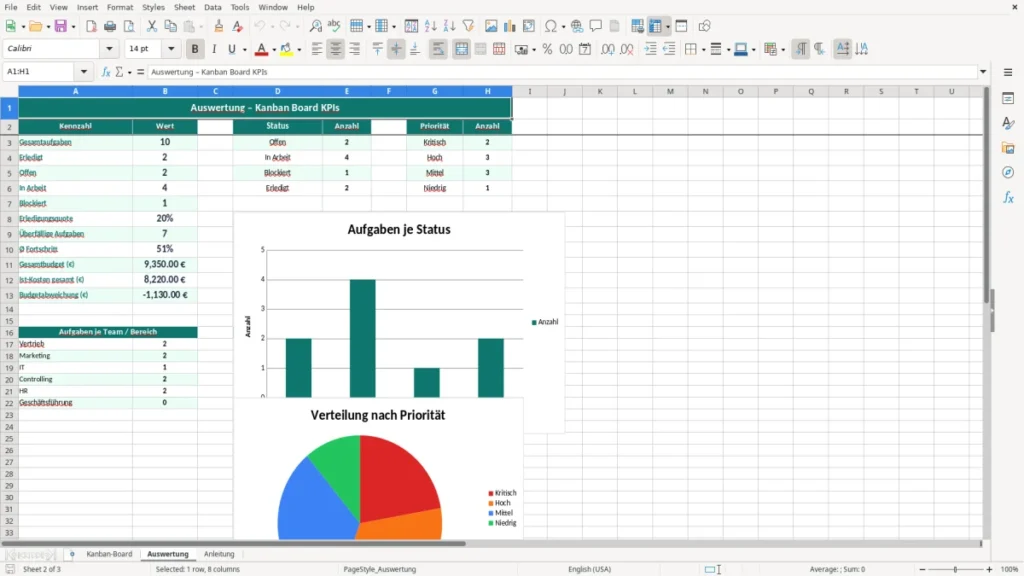This screenshot has height=576, width=1024.
Task: Open the Function Wizard fx icon
Action: (106, 72)
